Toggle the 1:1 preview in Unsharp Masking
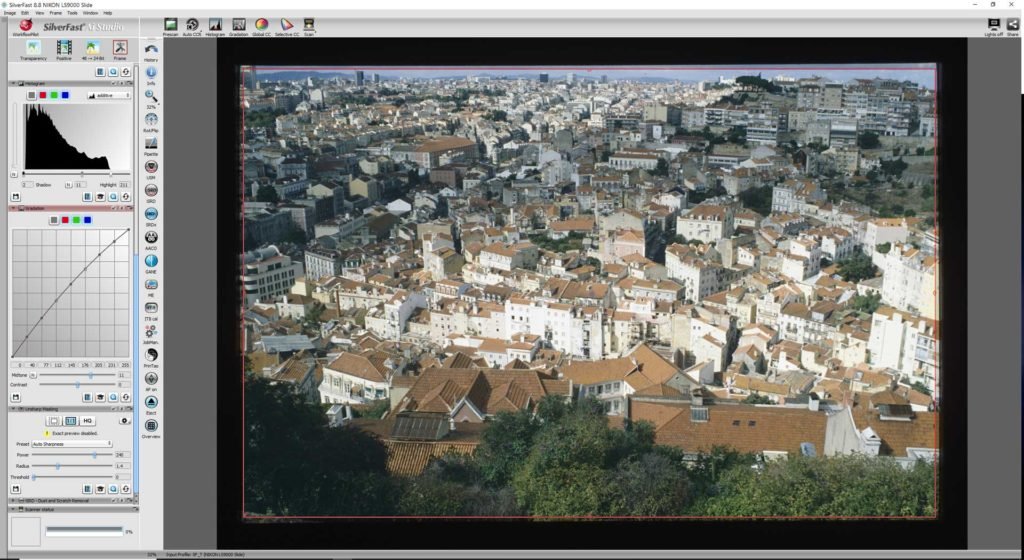Screen dimensions: 1024x560 (x=71, y=421)
